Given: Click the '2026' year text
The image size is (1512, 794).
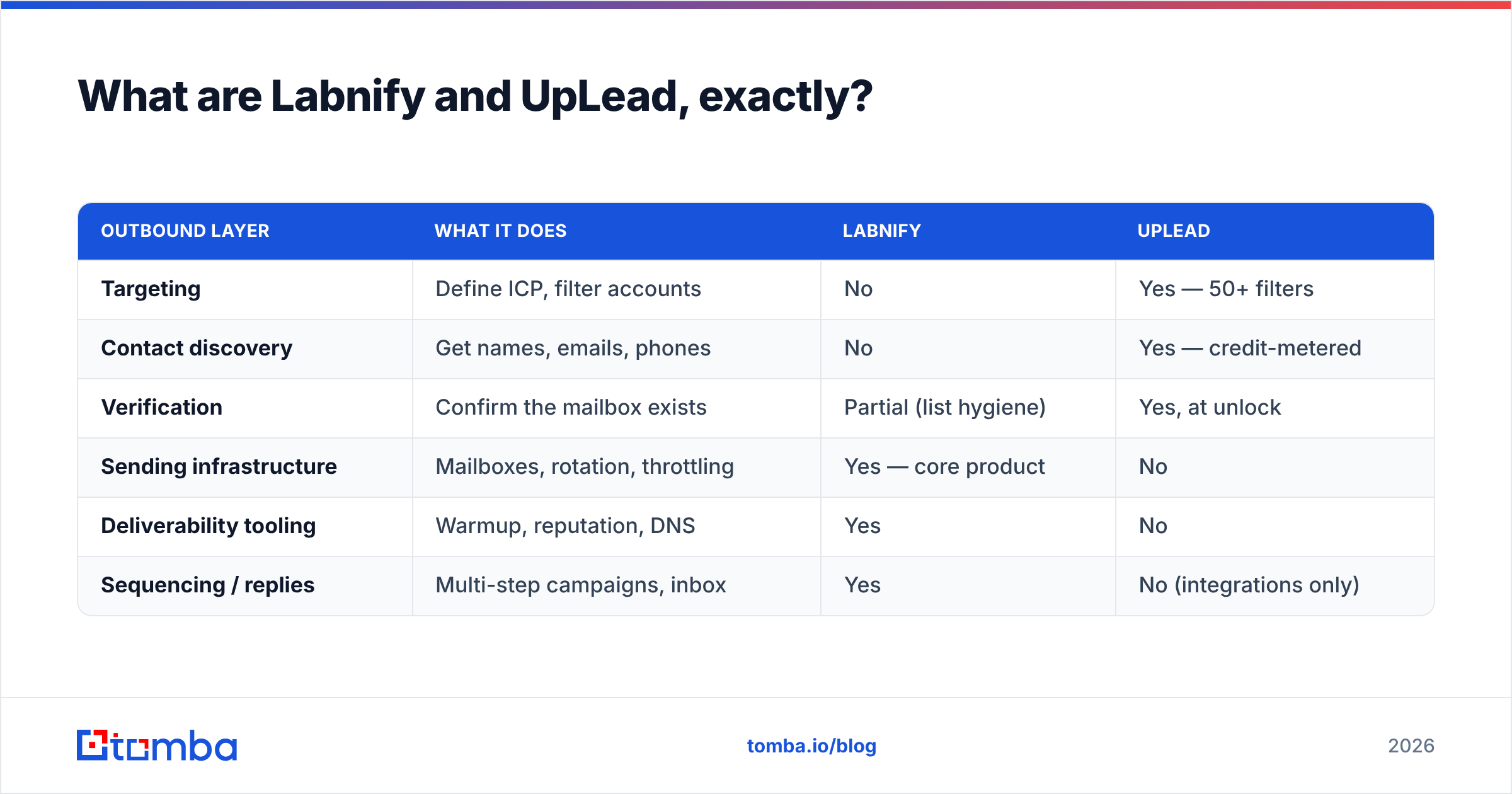Looking at the screenshot, I should (1411, 746).
